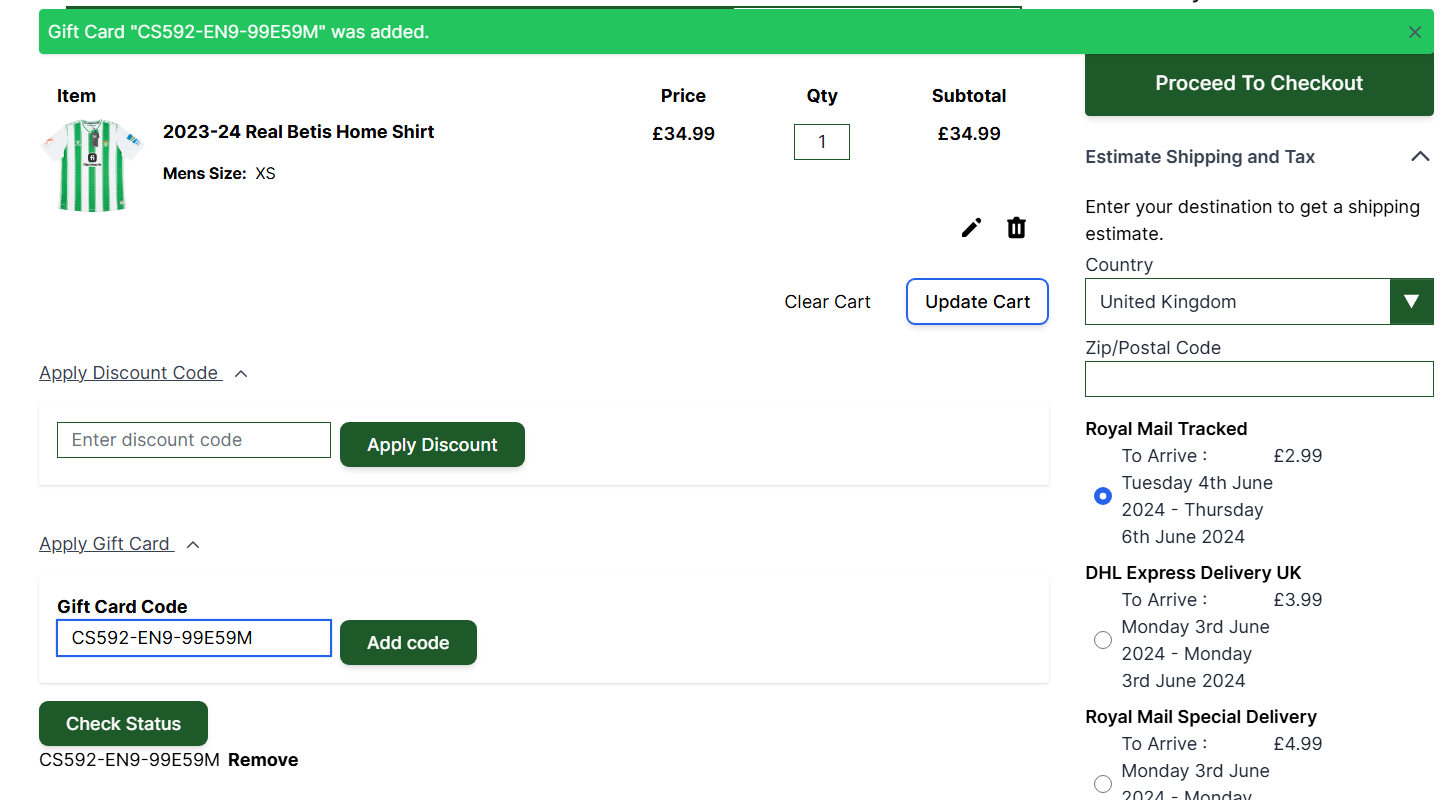Collapse the Apply Discount Code section

click(x=143, y=373)
